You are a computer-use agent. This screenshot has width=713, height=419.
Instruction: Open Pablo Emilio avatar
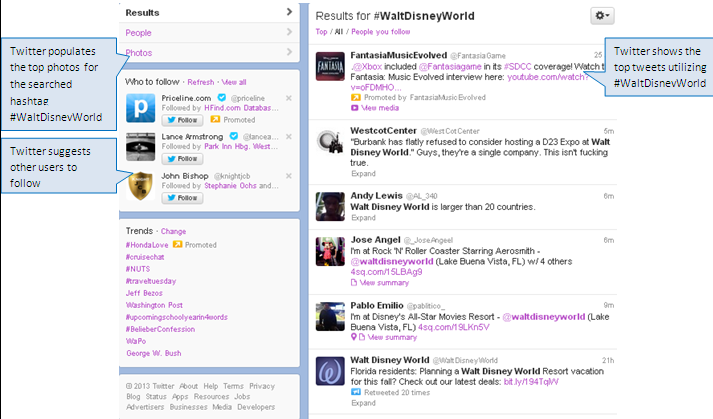point(331,317)
